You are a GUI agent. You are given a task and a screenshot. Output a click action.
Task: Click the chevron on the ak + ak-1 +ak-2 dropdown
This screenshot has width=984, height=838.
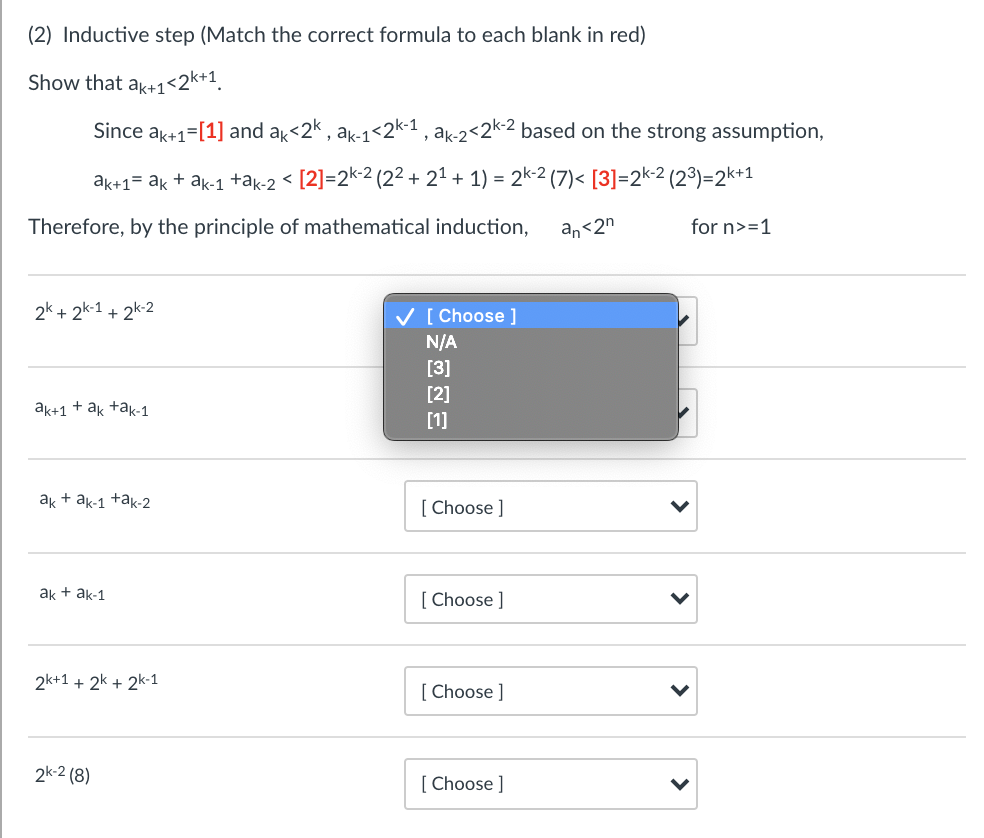681,506
